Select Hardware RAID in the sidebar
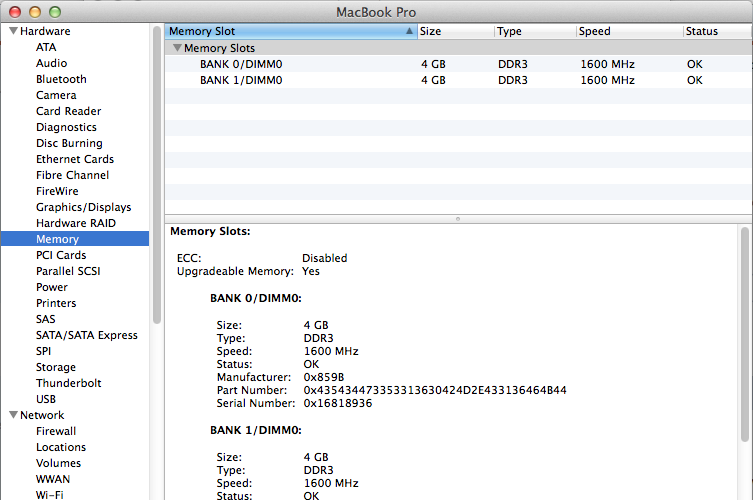The width and height of the screenshot is (753, 500). tap(76, 223)
